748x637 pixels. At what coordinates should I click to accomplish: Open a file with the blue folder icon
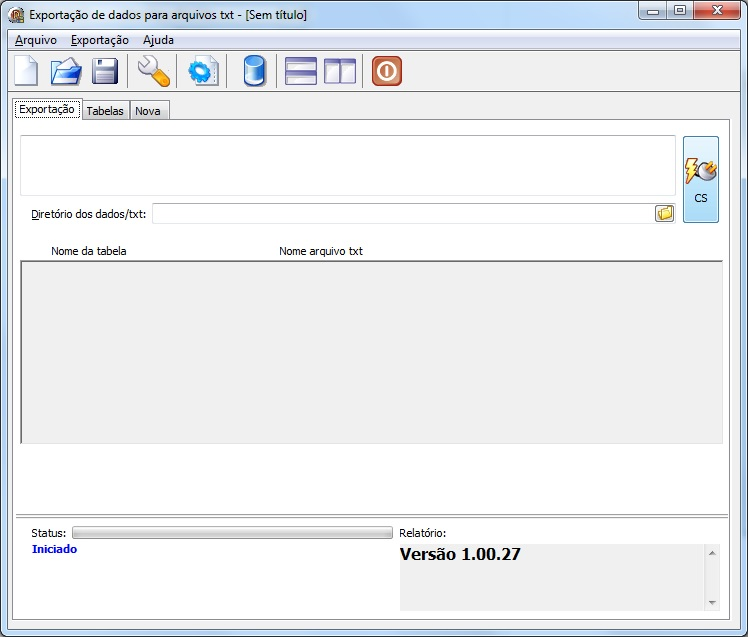pyautogui.click(x=66, y=71)
